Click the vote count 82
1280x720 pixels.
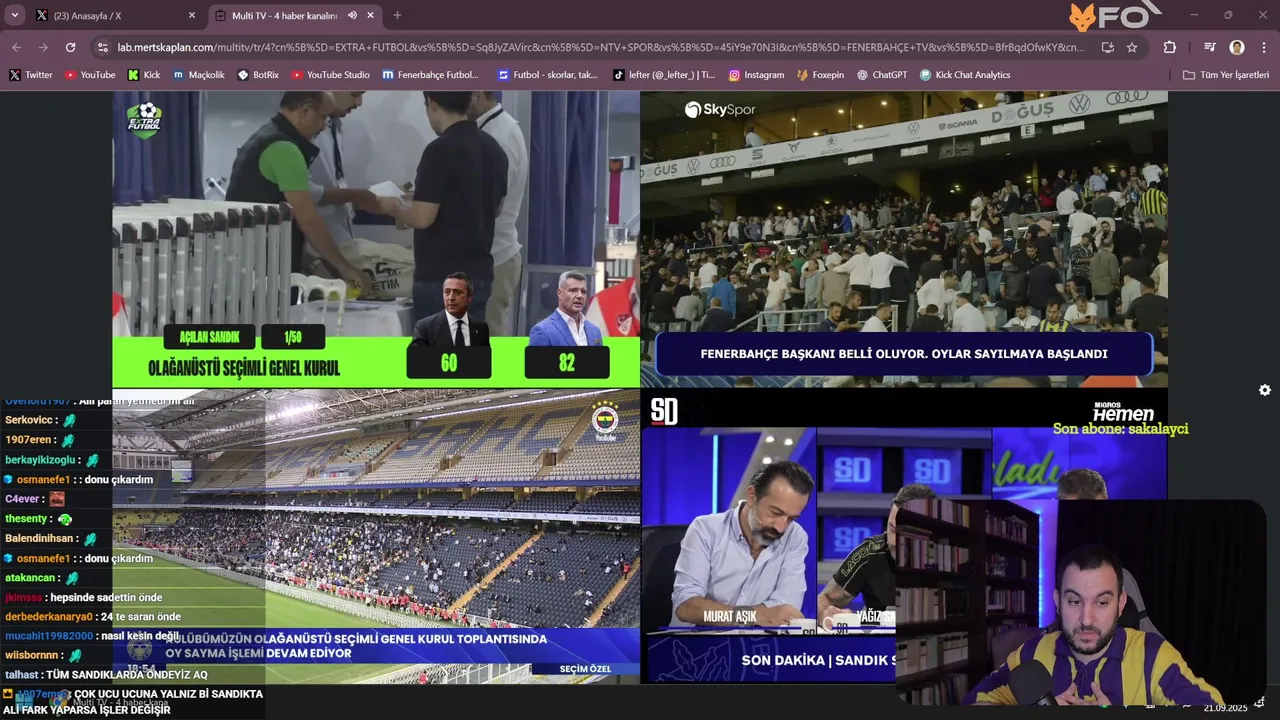click(x=567, y=363)
